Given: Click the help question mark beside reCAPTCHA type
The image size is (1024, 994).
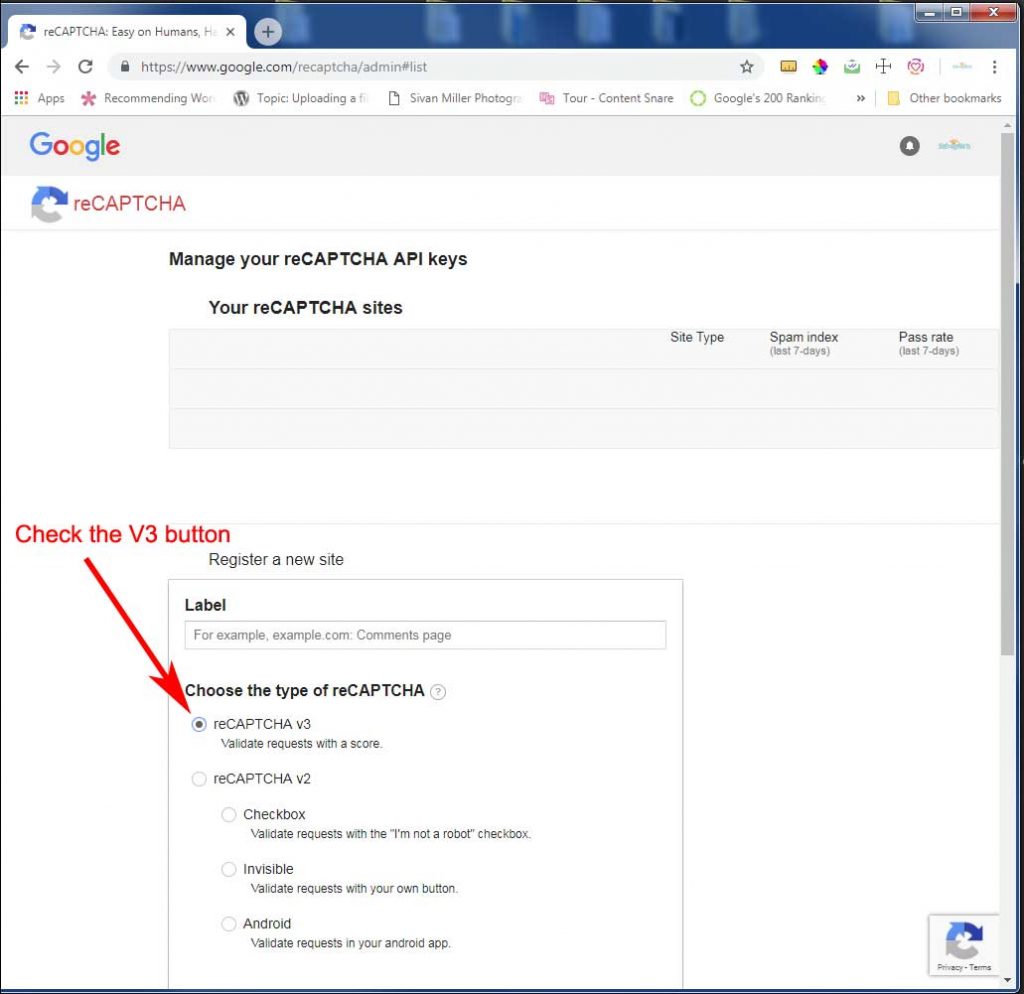Looking at the screenshot, I should point(438,692).
